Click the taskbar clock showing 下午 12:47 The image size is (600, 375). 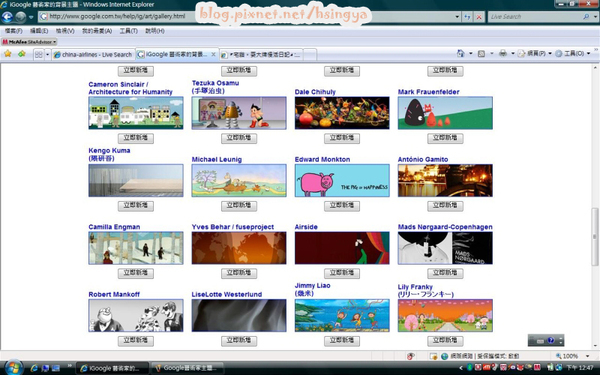(579, 368)
